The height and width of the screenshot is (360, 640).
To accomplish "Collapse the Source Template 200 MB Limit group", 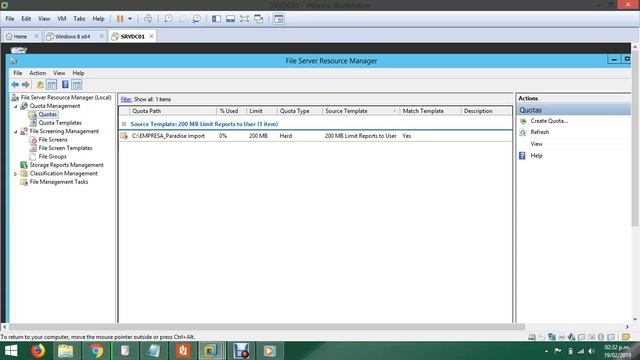I will (x=124, y=124).
